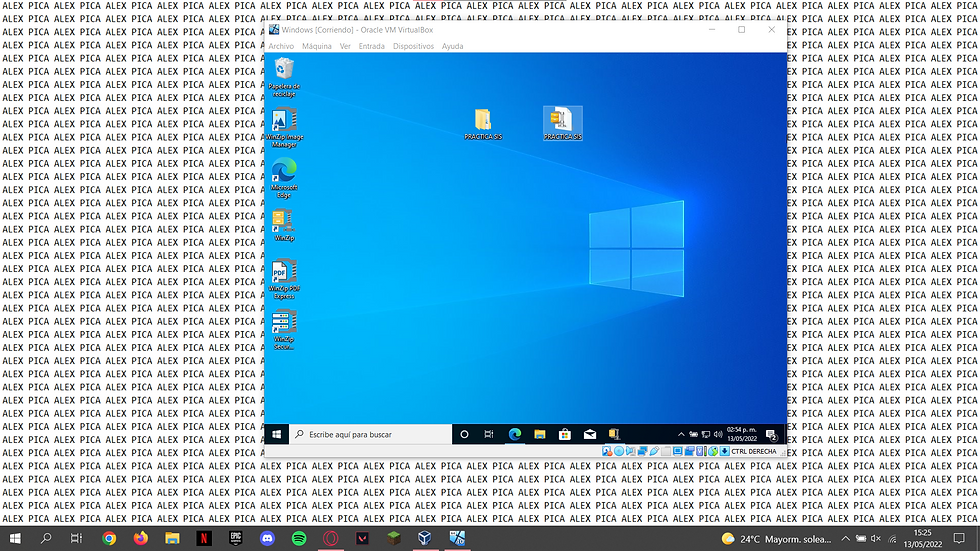
Task: Click the host Windows Start button
Action: pyautogui.click(x=15, y=538)
